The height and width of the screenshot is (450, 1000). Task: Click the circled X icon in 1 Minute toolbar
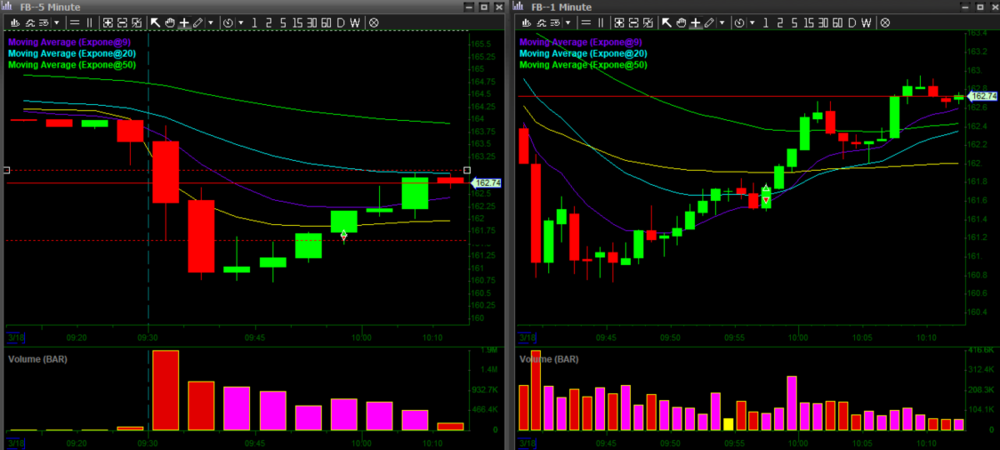click(885, 22)
